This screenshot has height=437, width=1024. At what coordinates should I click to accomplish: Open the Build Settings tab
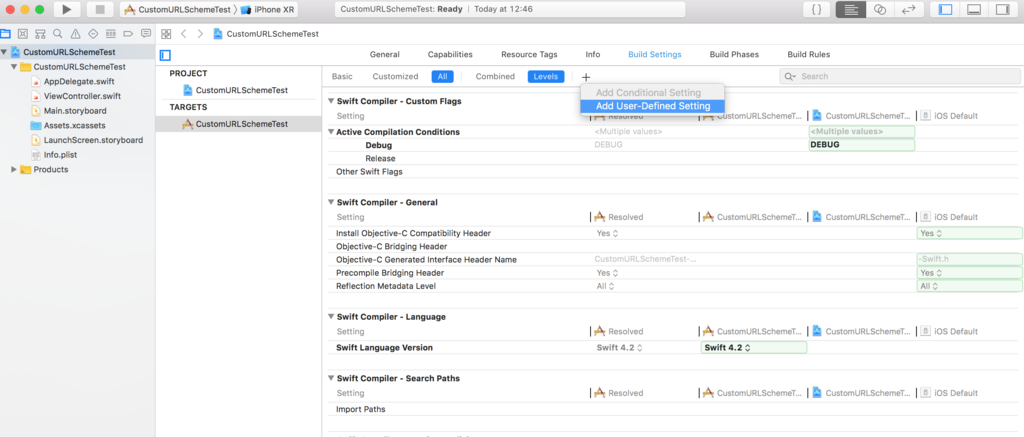point(654,55)
